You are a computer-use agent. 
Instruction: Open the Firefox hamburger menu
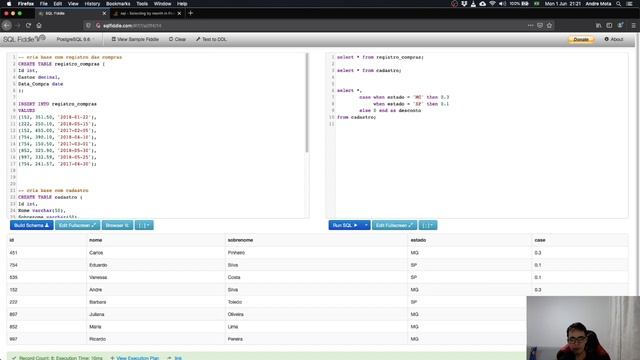click(633, 25)
